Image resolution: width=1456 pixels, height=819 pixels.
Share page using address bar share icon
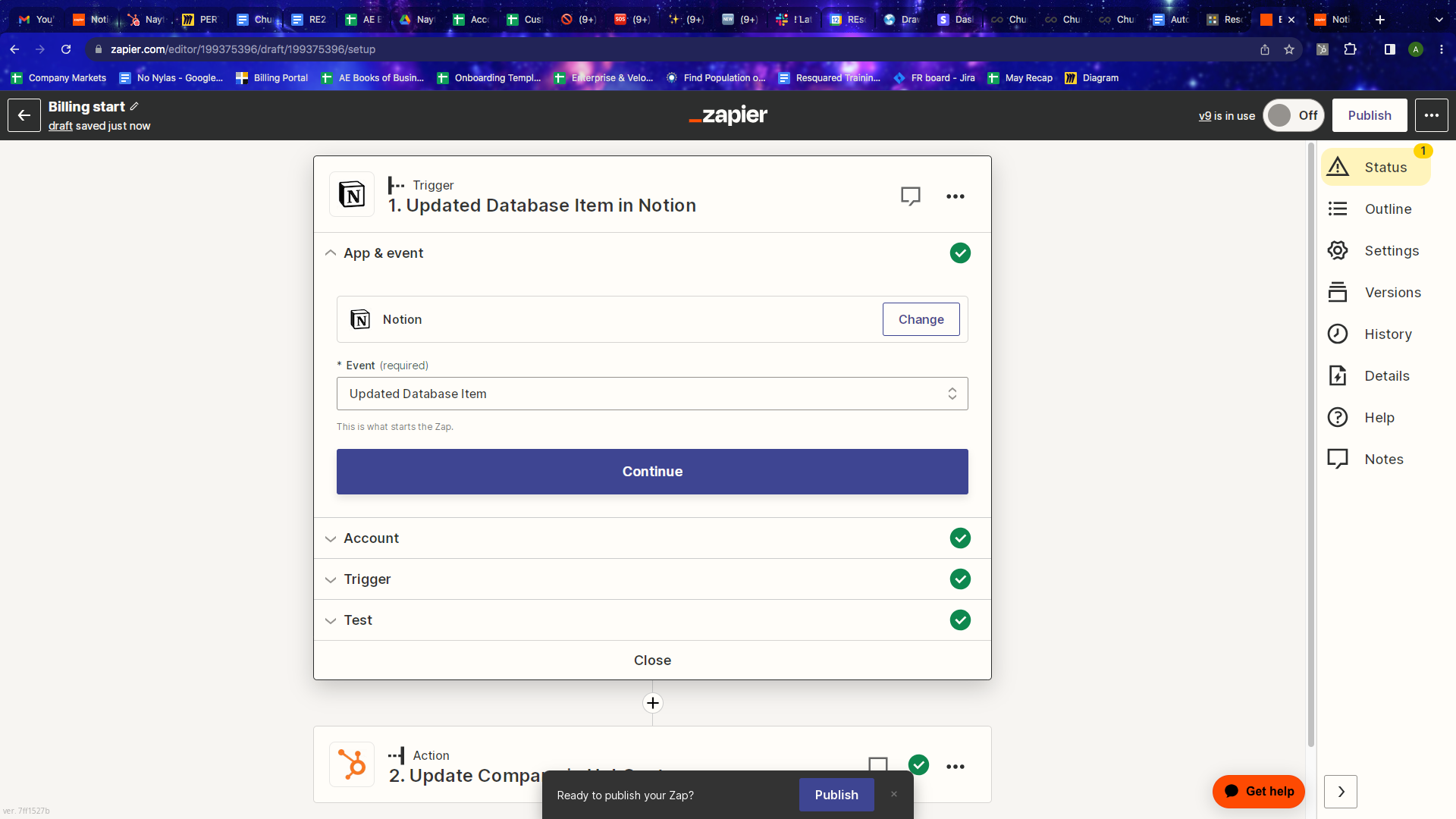click(1265, 49)
